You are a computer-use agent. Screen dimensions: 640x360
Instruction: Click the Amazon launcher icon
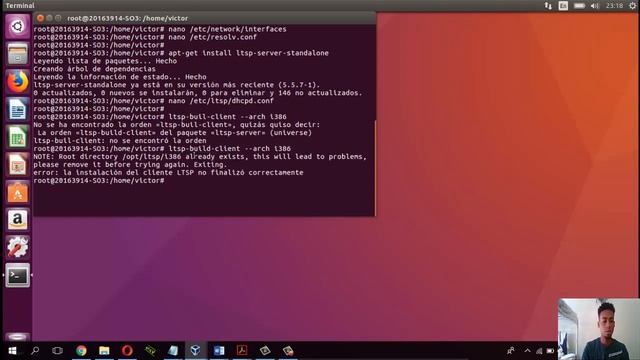coord(18,220)
